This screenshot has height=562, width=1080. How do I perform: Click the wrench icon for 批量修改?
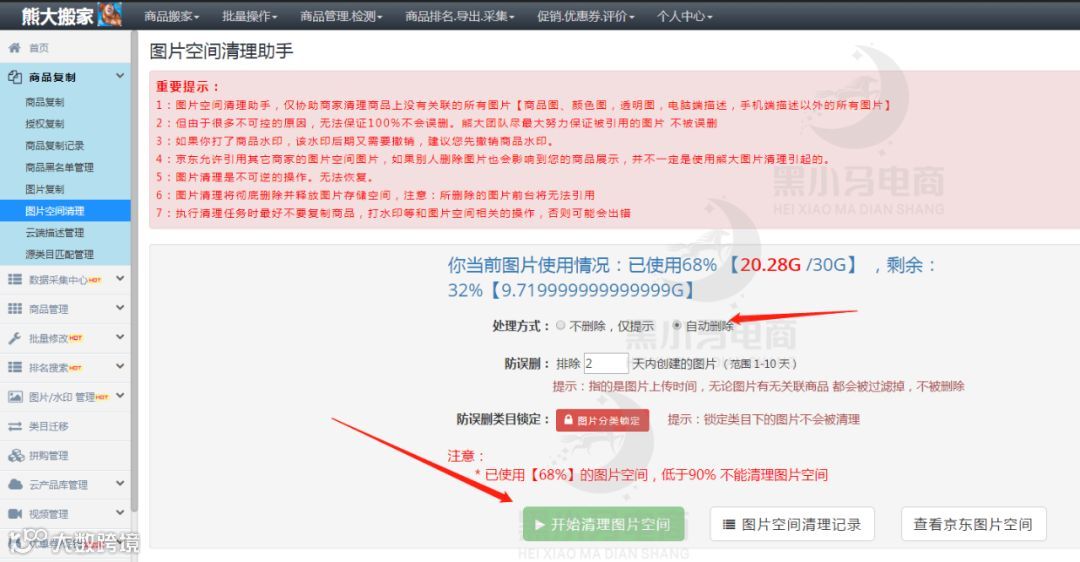tap(14, 338)
